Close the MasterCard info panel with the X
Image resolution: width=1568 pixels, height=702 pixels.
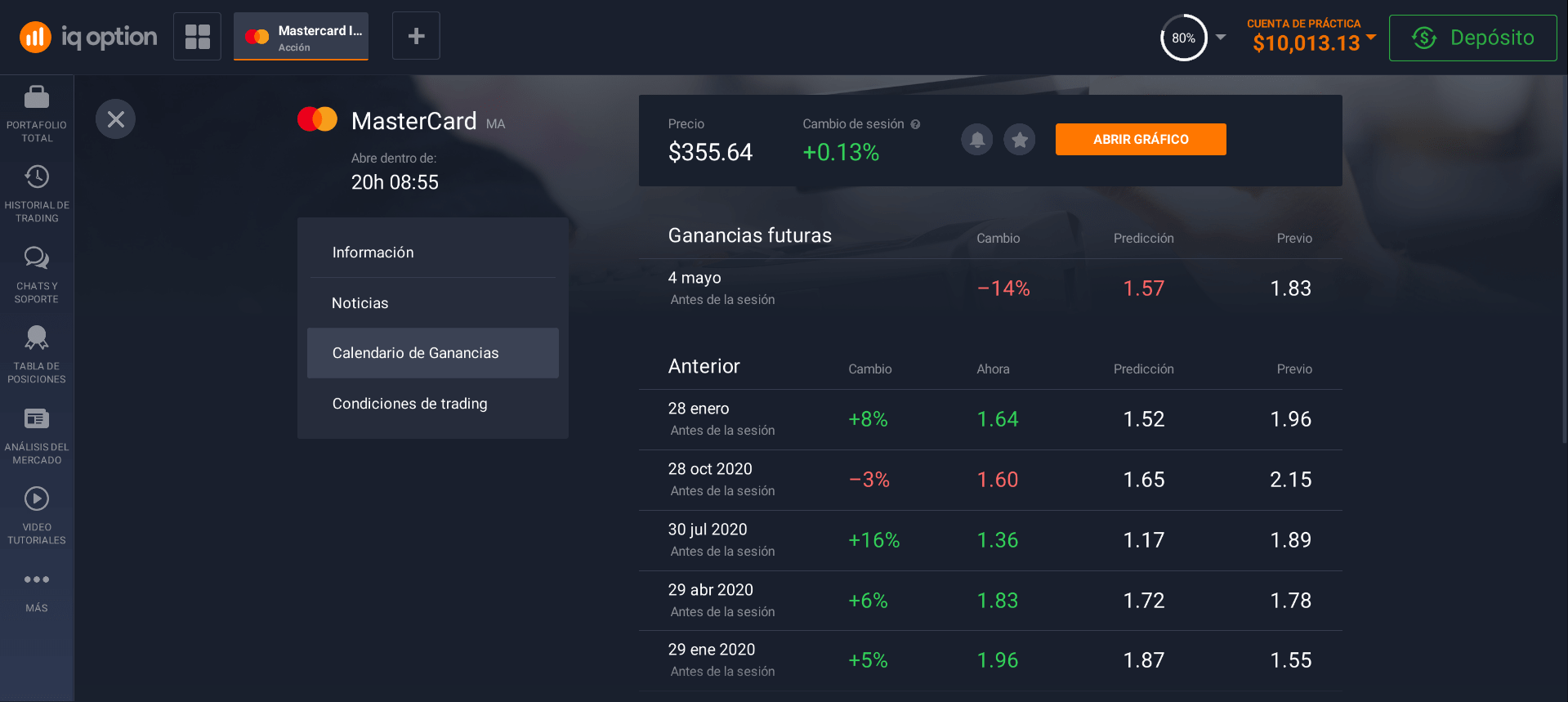click(x=115, y=118)
